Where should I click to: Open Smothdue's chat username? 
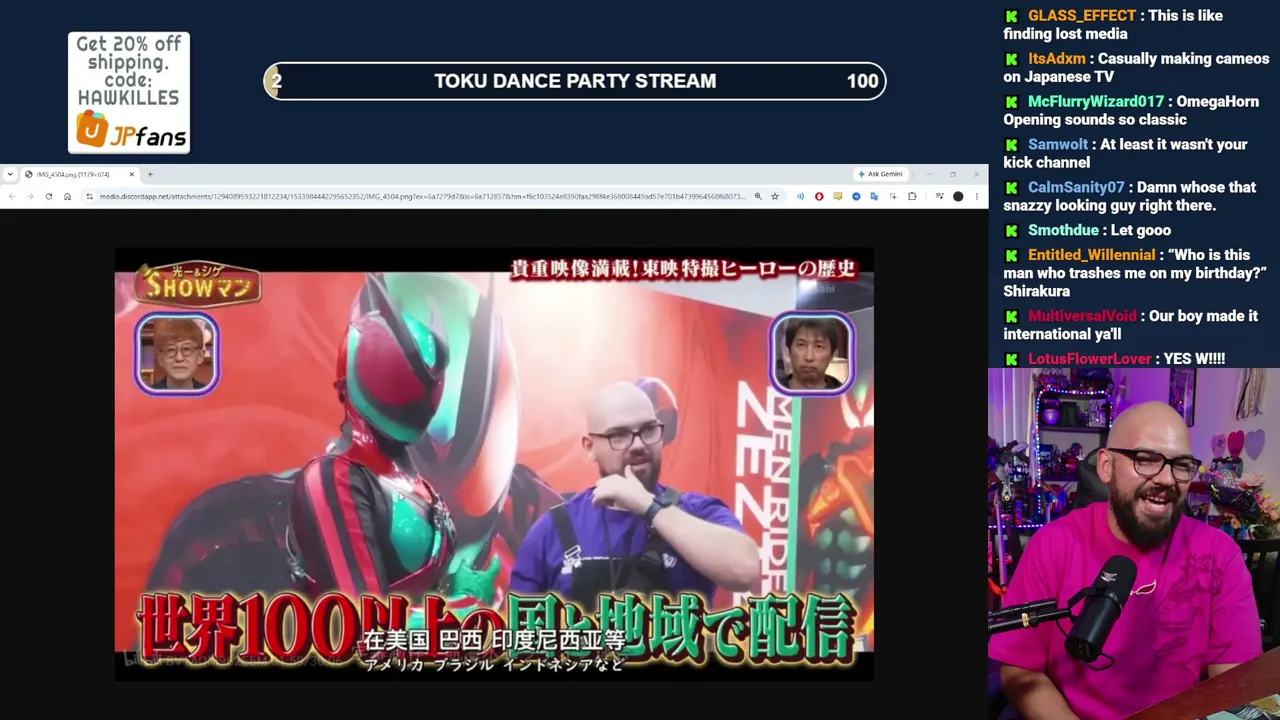(x=1064, y=231)
